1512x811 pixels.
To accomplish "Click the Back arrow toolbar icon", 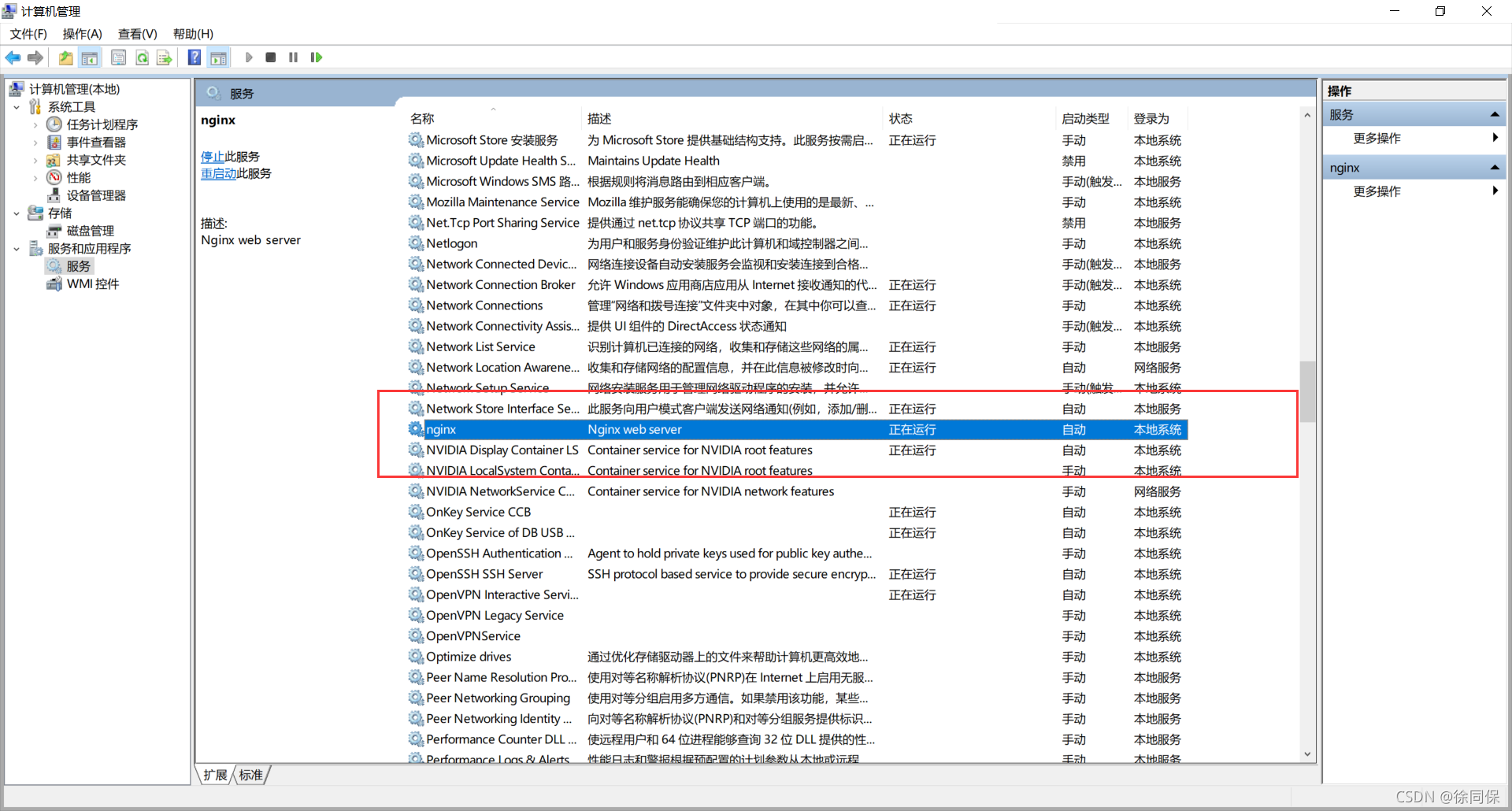I will point(13,57).
